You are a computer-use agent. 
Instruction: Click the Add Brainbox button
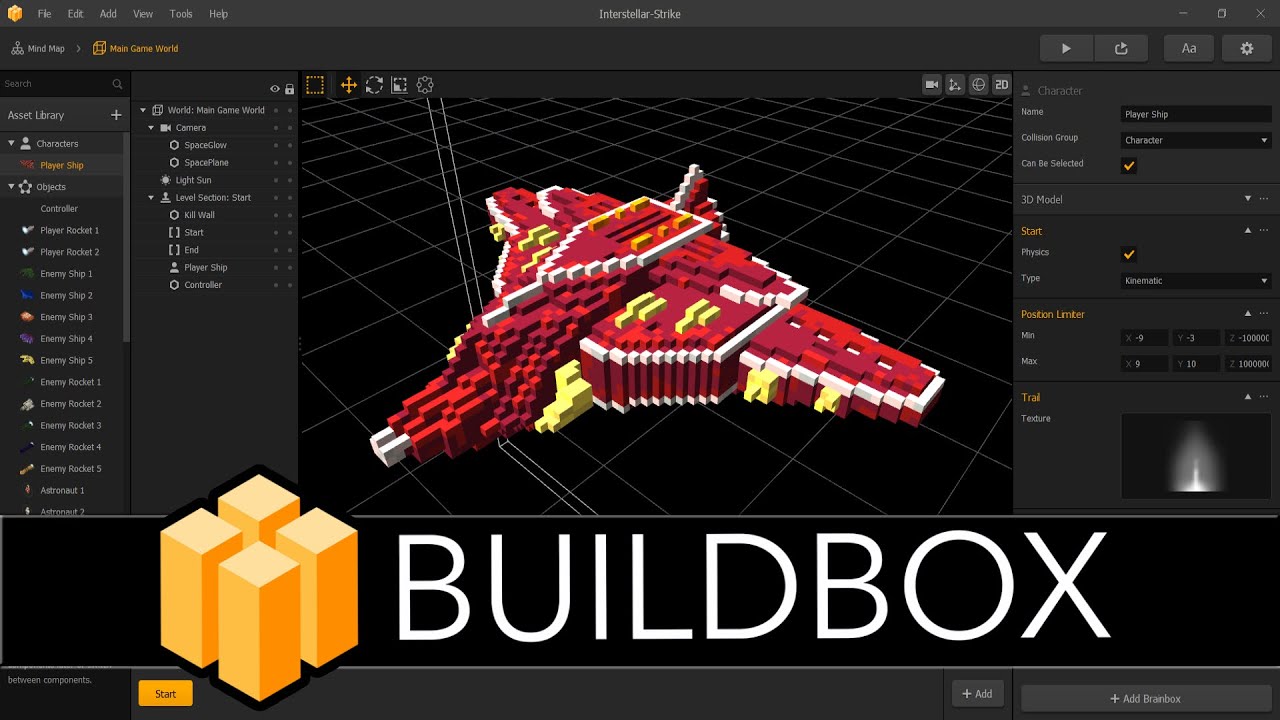point(1145,698)
